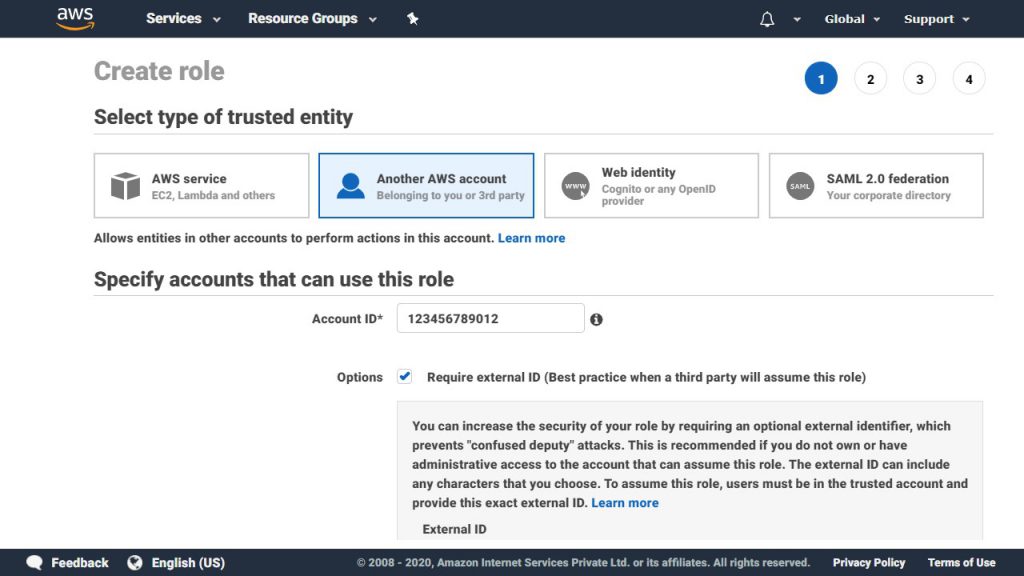Open Terms of Use link

coord(961,562)
